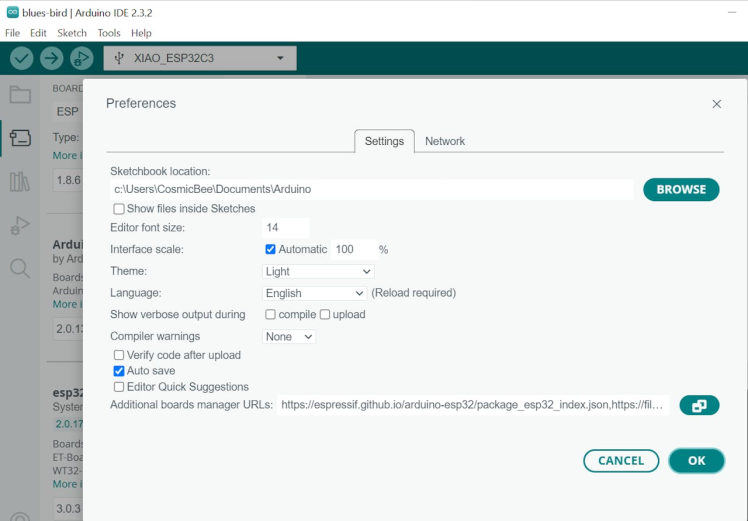748x521 pixels.
Task: Click the USB icon beside XIAO_ESP32C3
Action: pos(119,58)
